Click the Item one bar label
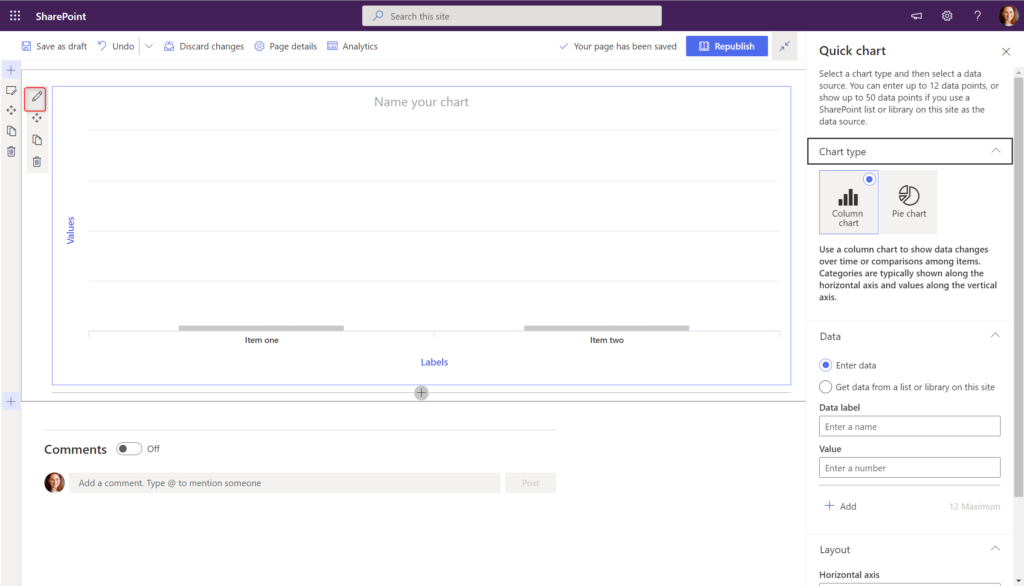This screenshot has height=586, width=1024. tap(262, 340)
